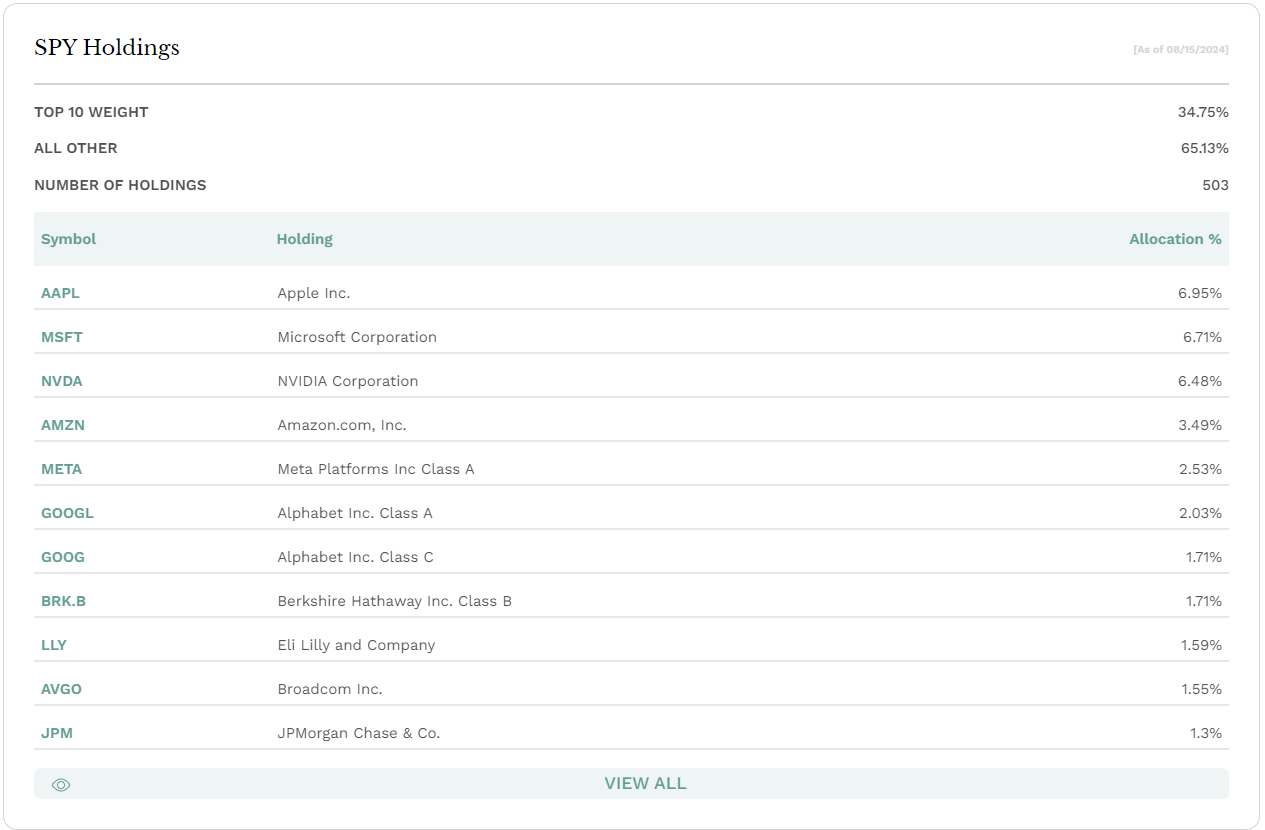
Task: Click the Apple Inc. holding name
Action: click(x=314, y=293)
